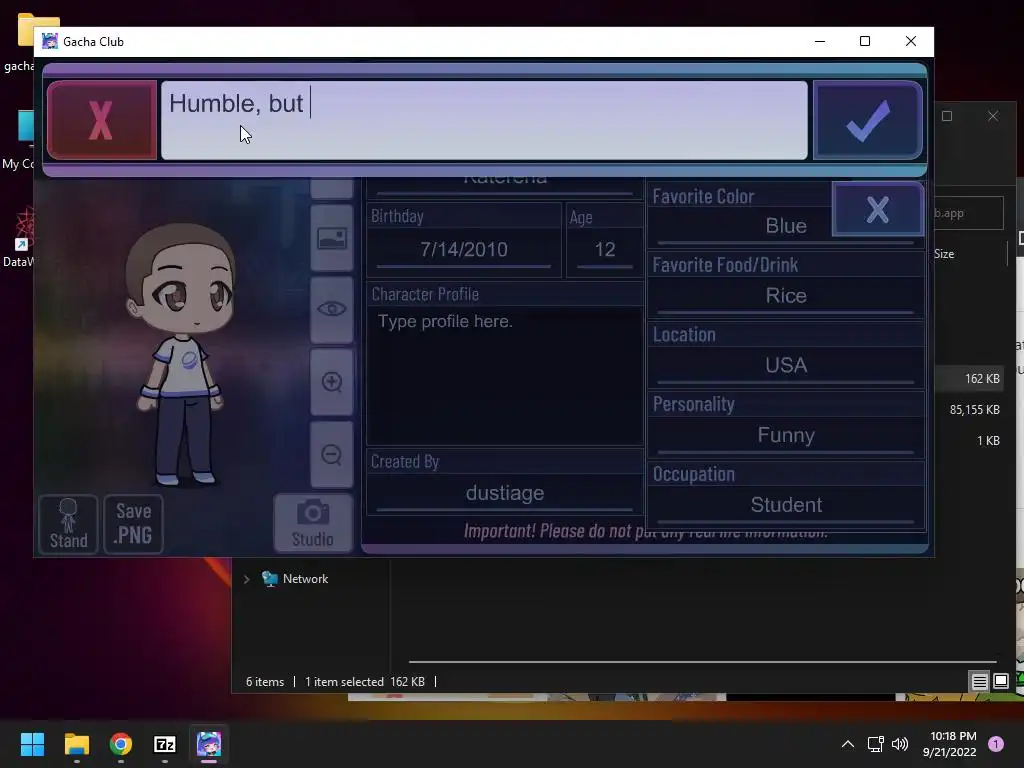Screen dimensions: 1024x768
Task: Maximize the Gacha Club window
Action: (865, 41)
